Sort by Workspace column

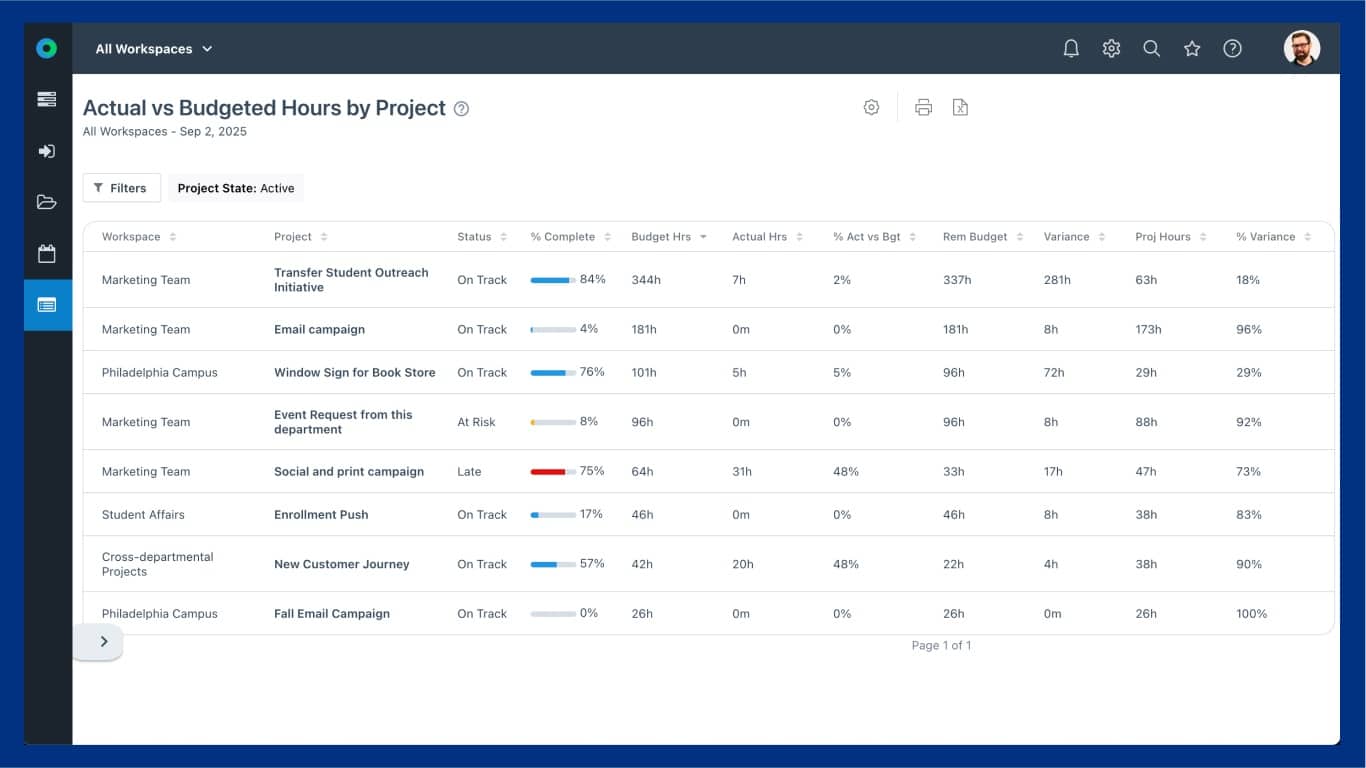pyautogui.click(x=139, y=237)
